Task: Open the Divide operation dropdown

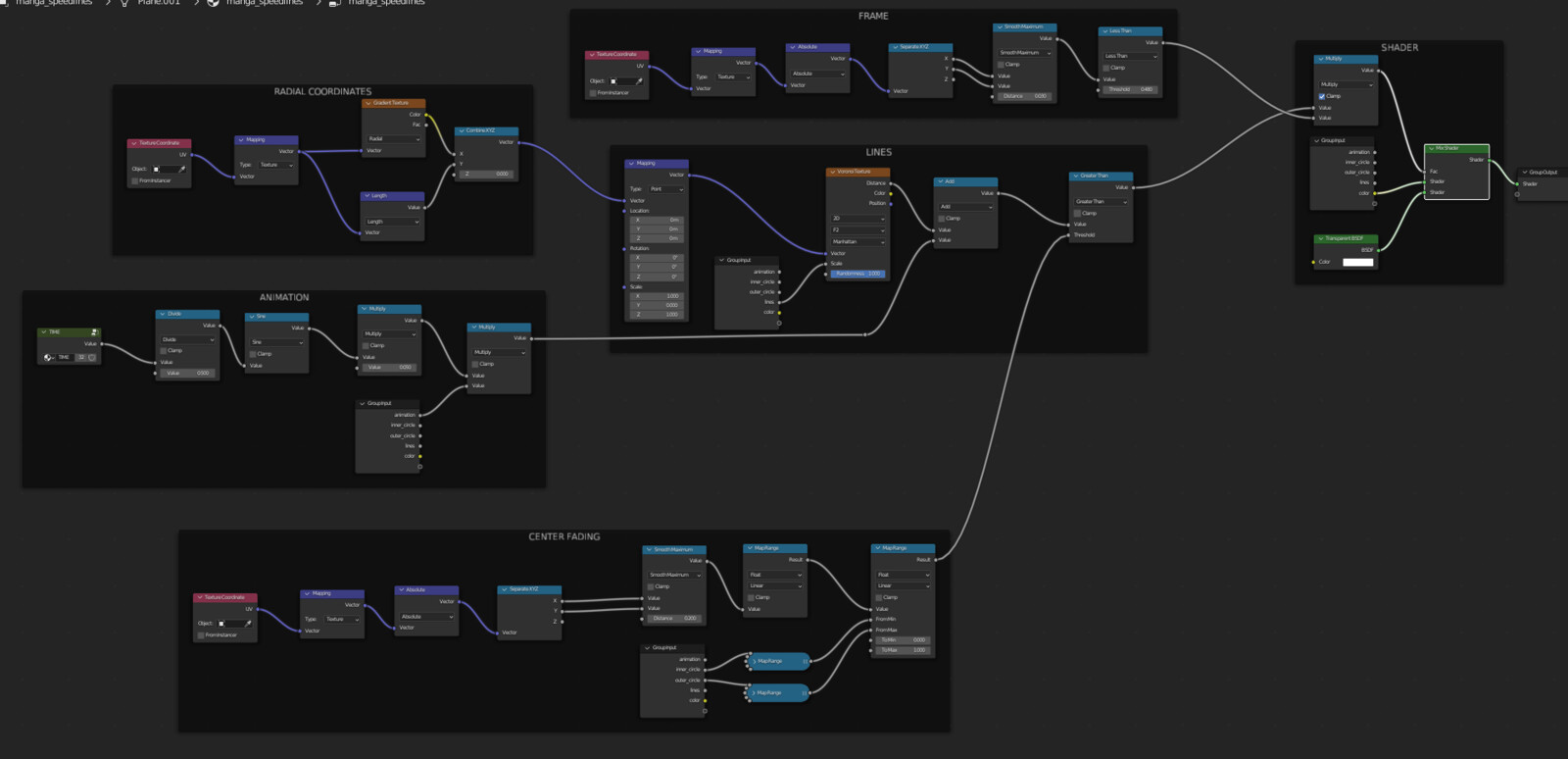Action: (188, 339)
